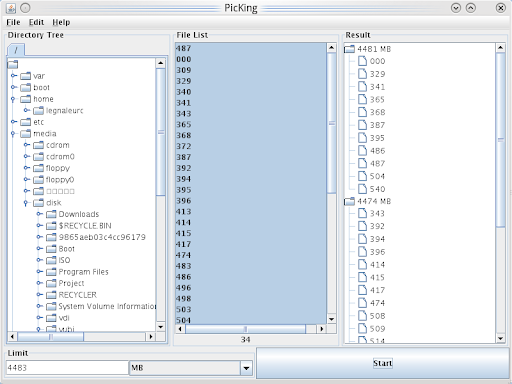Click the etc folder icon

pyautogui.click(x=25, y=122)
